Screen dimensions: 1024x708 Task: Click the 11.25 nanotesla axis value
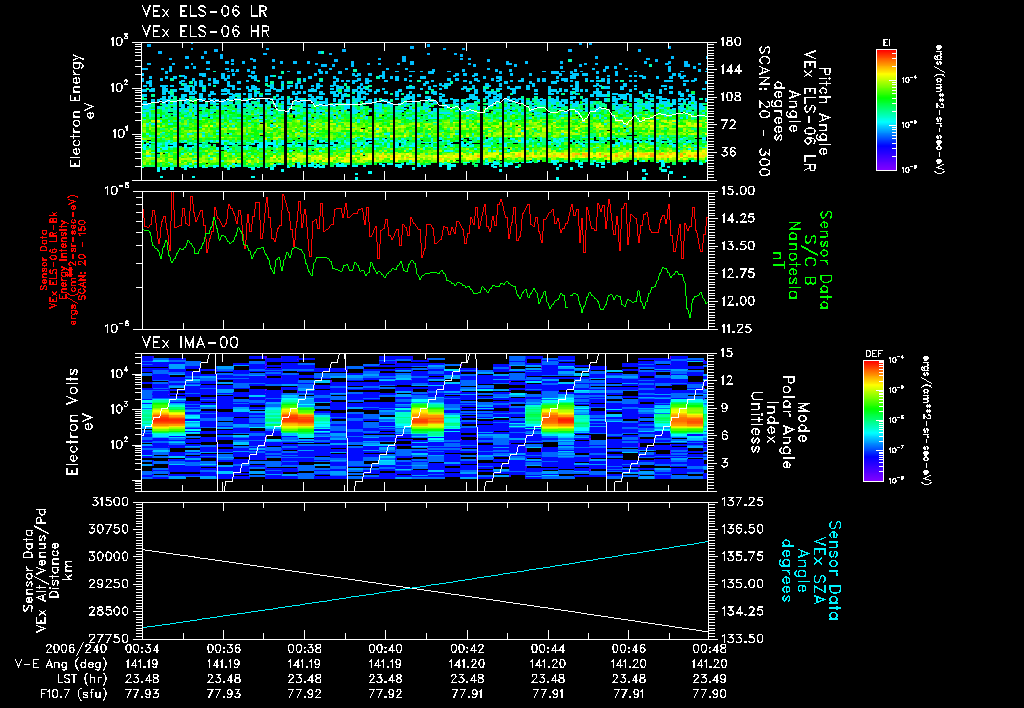pos(737,329)
